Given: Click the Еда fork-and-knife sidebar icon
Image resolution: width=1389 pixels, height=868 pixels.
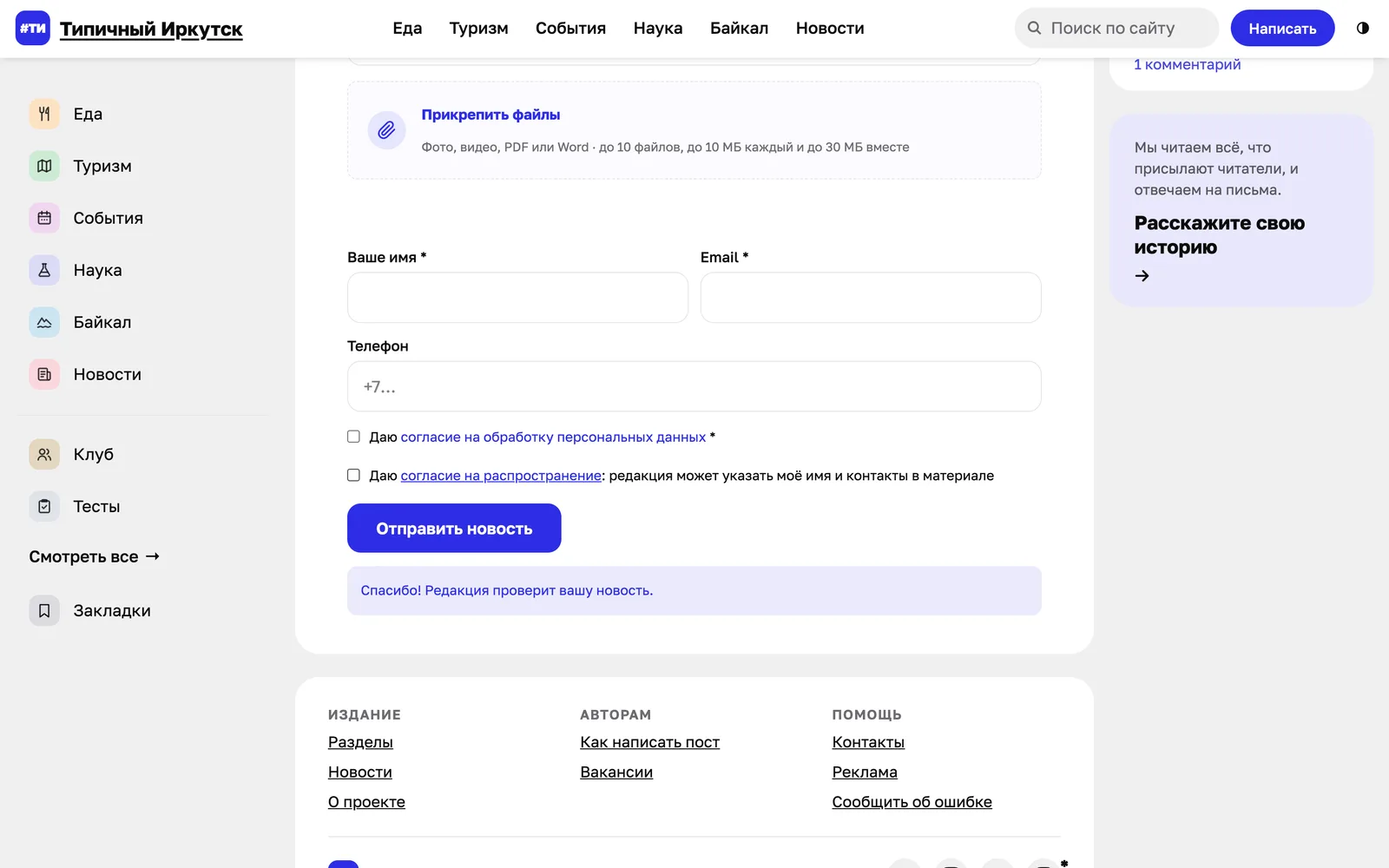Looking at the screenshot, I should point(44,114).
